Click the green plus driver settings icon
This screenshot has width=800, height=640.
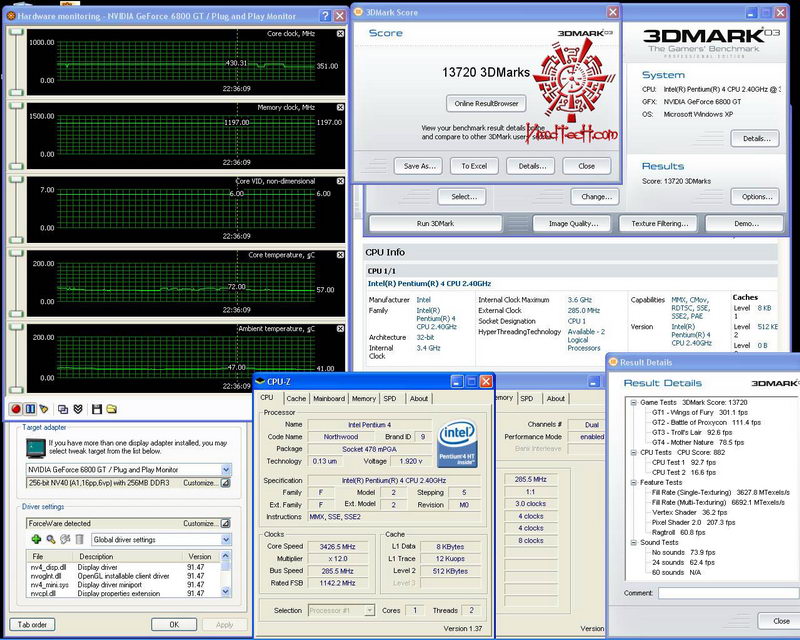pyautogui.click(x=36, y=539)
